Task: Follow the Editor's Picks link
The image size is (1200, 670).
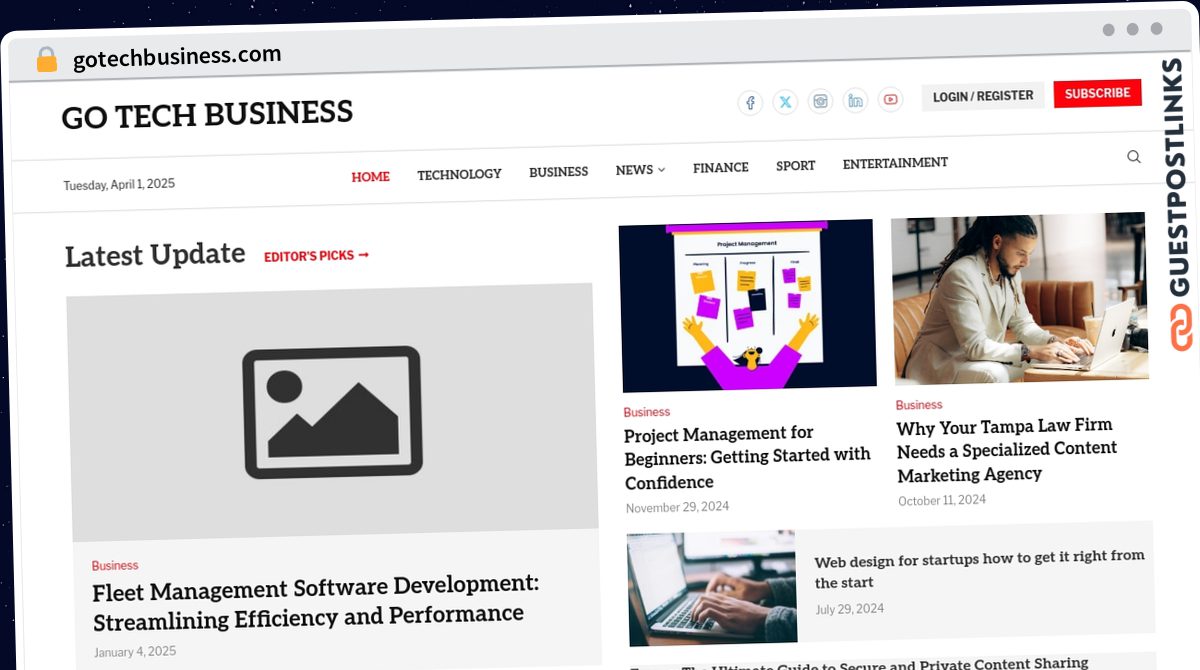Action: point(316,256)
